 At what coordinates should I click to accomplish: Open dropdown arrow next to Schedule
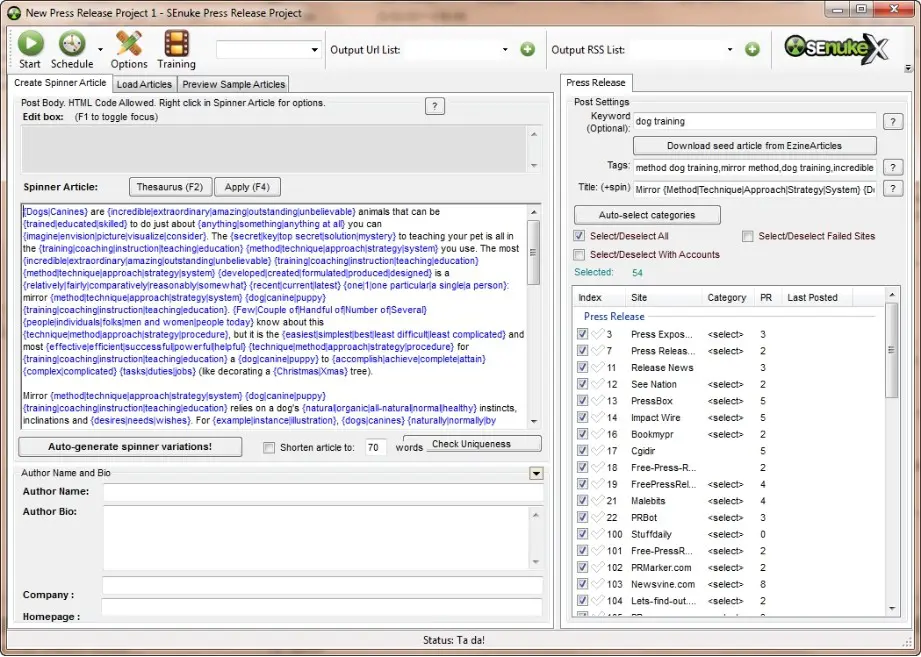tap(100, 50)
